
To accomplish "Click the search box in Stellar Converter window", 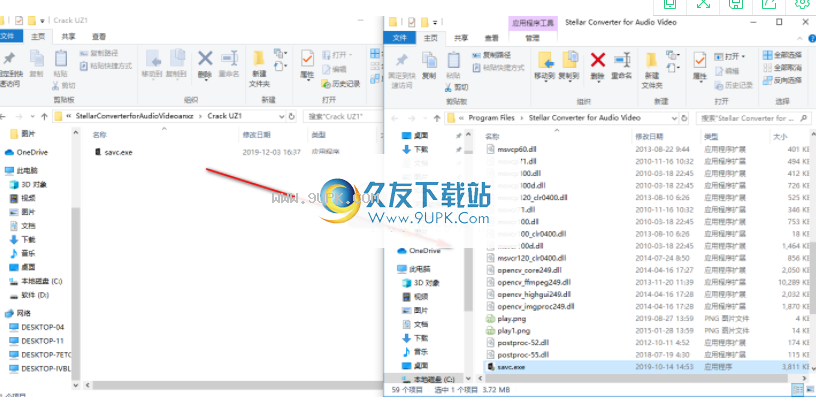I will pos(754,118).
